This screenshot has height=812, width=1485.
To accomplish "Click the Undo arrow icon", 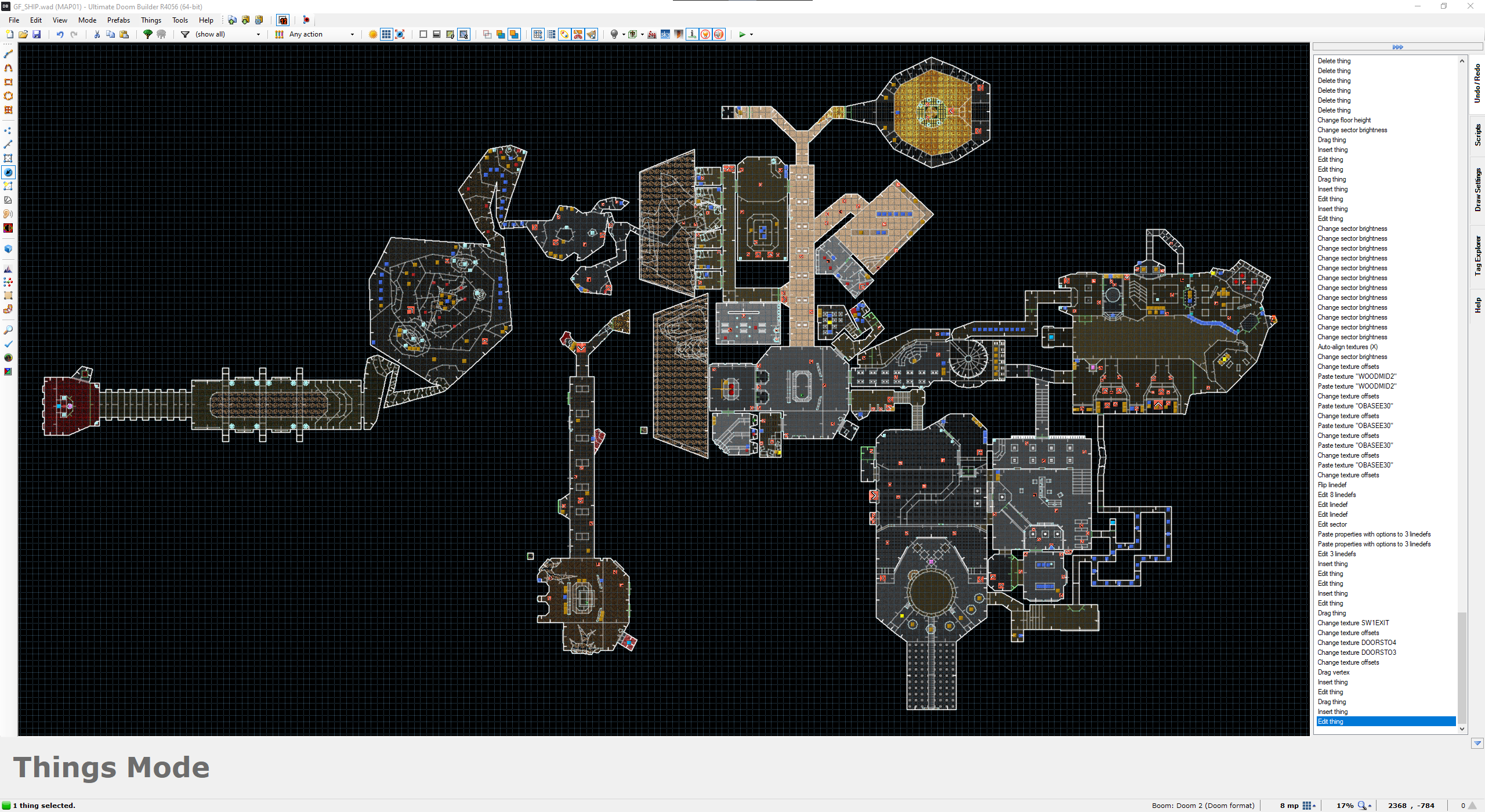I will coord(60,34).
